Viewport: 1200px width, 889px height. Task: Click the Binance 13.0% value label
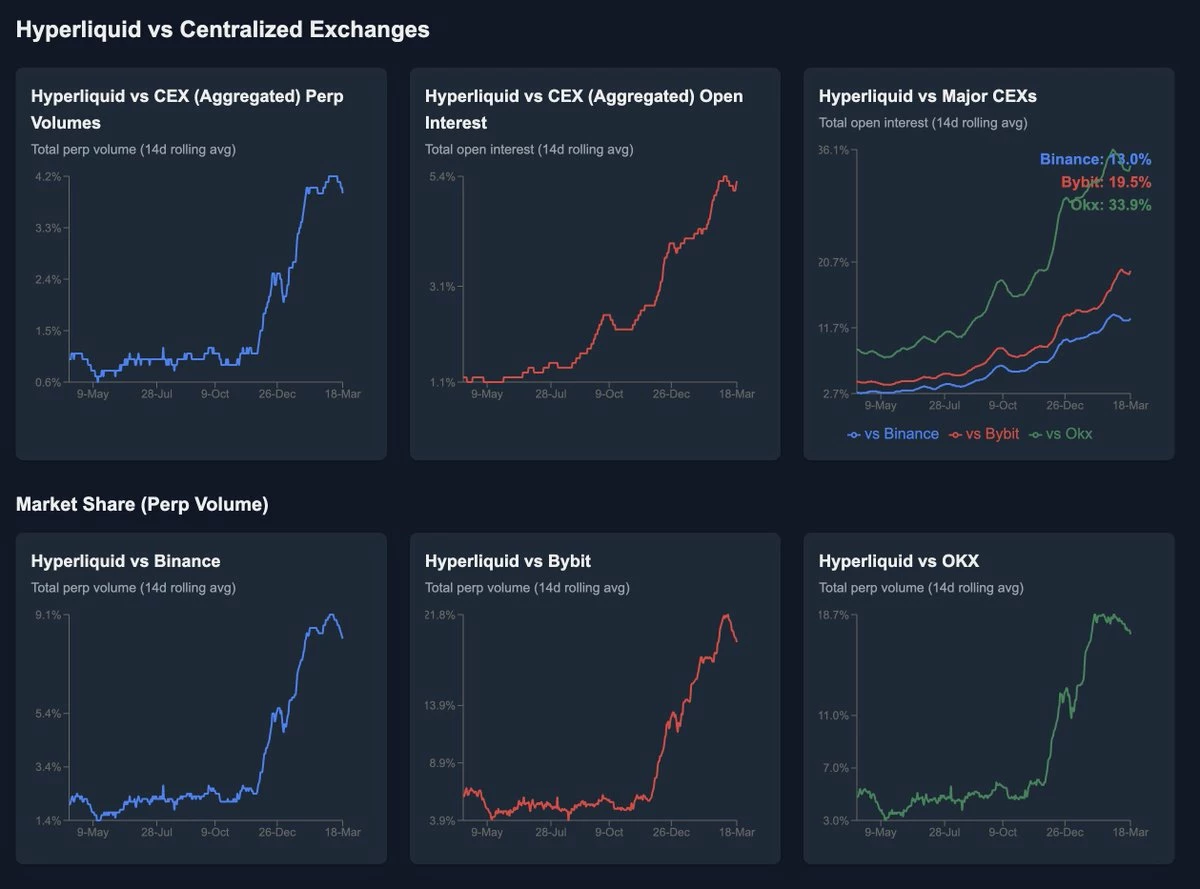click(x=1095, y=159)
